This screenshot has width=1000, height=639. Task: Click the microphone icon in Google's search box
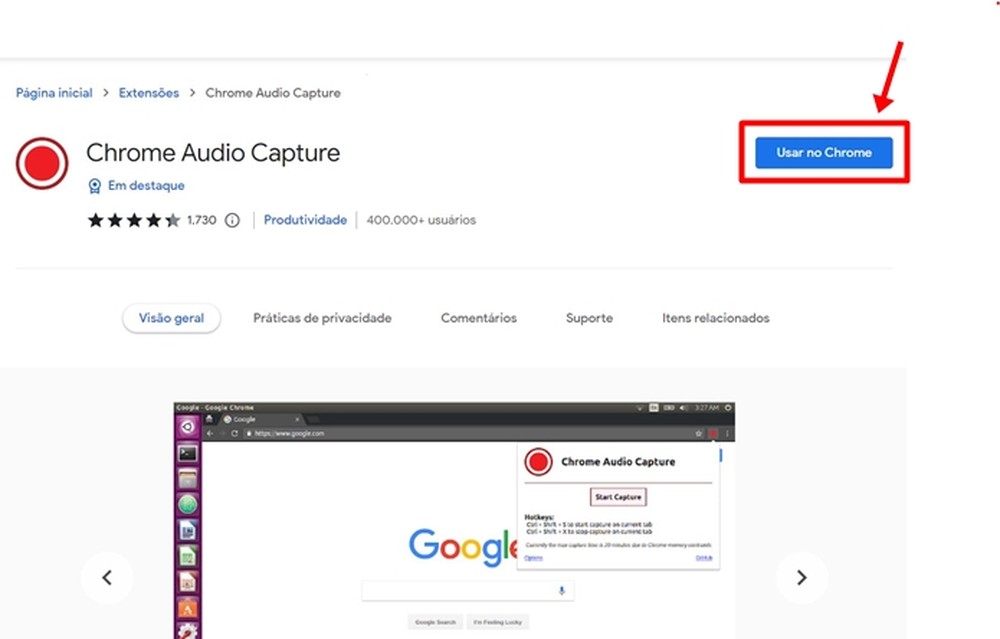(x=561, y=590)
